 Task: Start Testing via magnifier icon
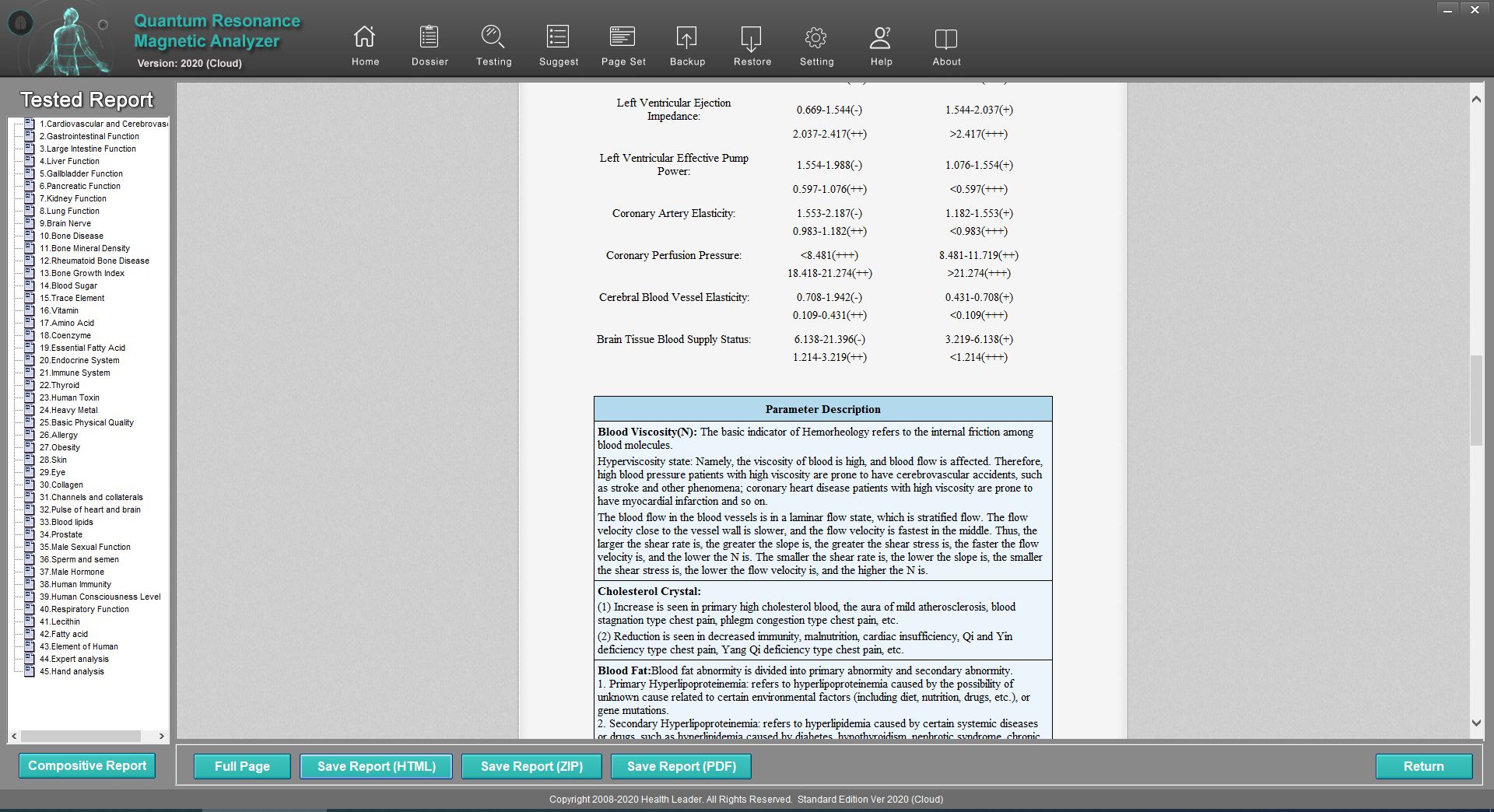493,37
